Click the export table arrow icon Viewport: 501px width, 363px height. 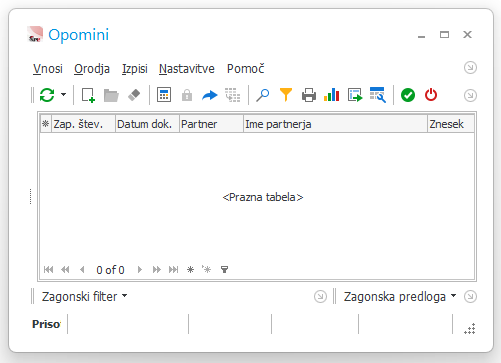tap(355, 95)
